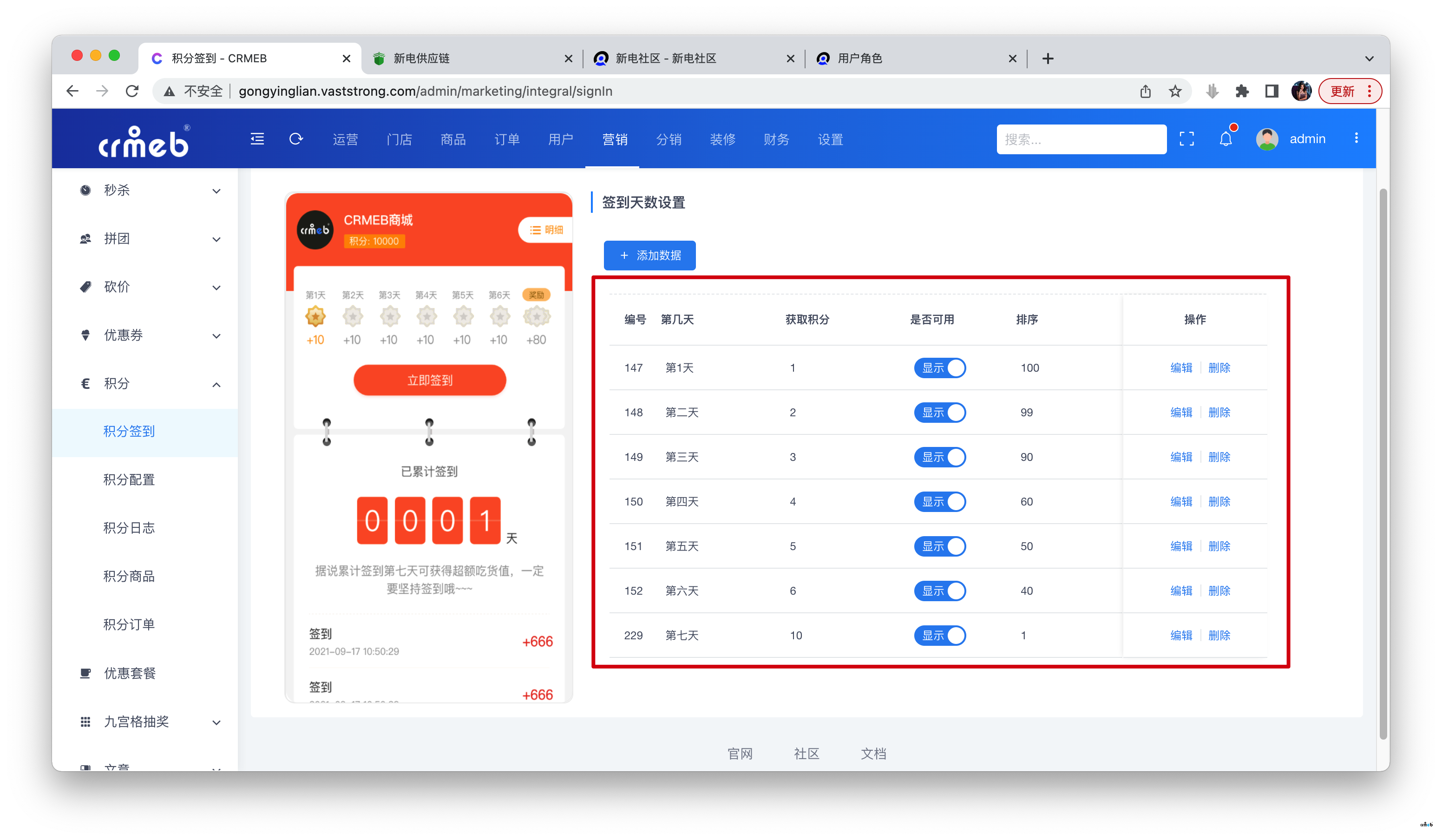The image size is (1442, 840).
Task: Click the share icon in address bar
Action: (1145, 91)
